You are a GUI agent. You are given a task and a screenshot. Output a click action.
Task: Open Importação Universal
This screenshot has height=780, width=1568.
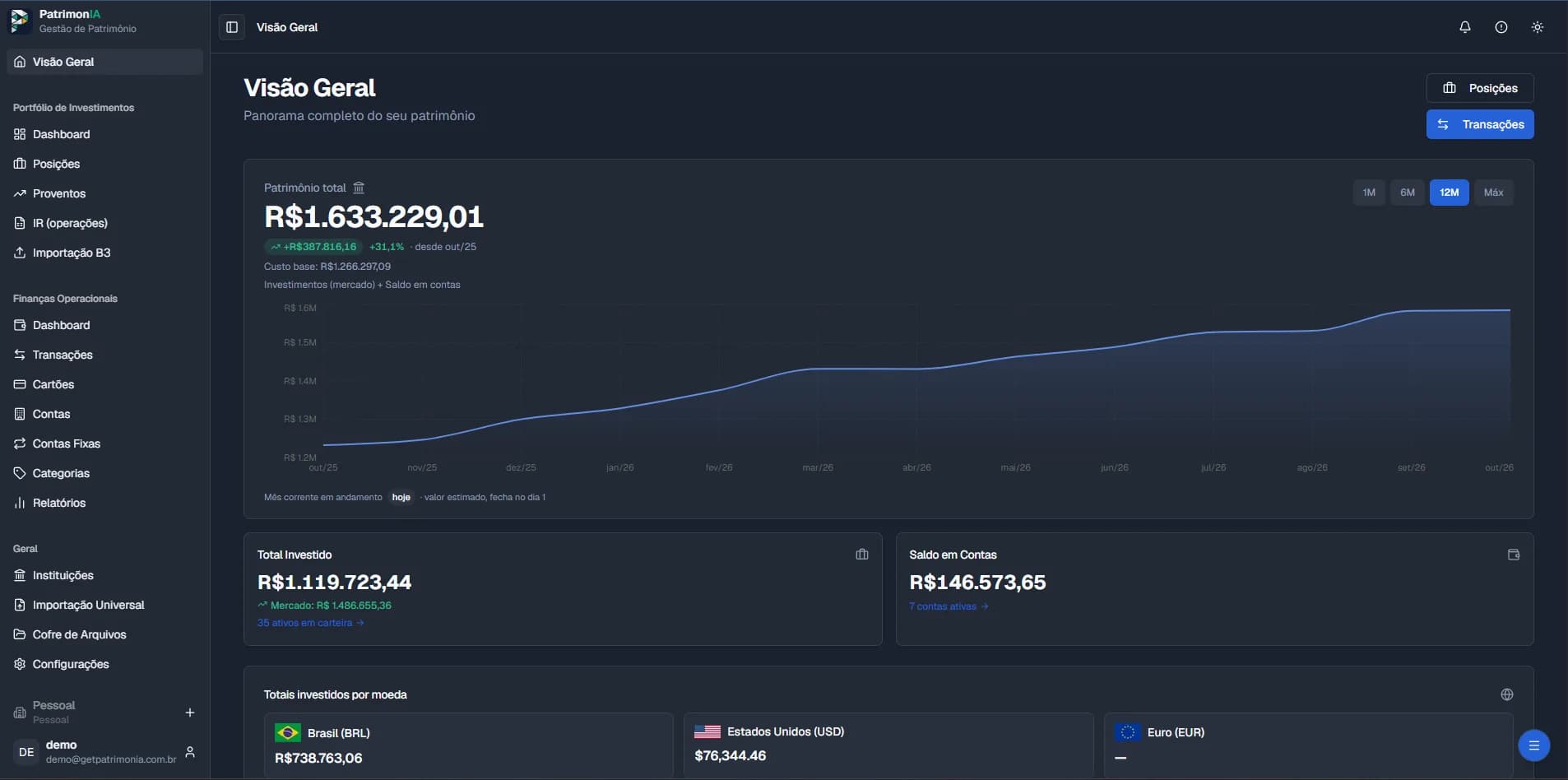click(x=104, y=605)
